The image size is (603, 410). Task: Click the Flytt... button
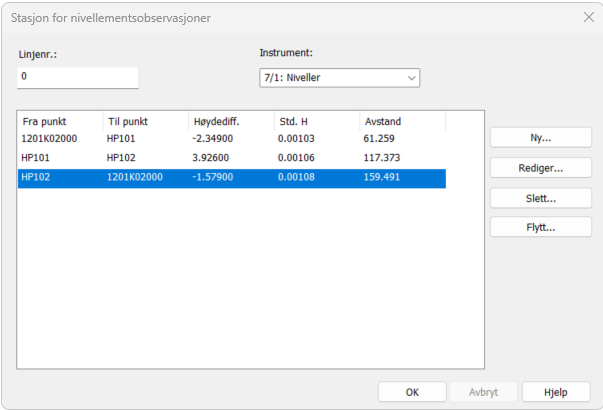click(x=540, y=227)
